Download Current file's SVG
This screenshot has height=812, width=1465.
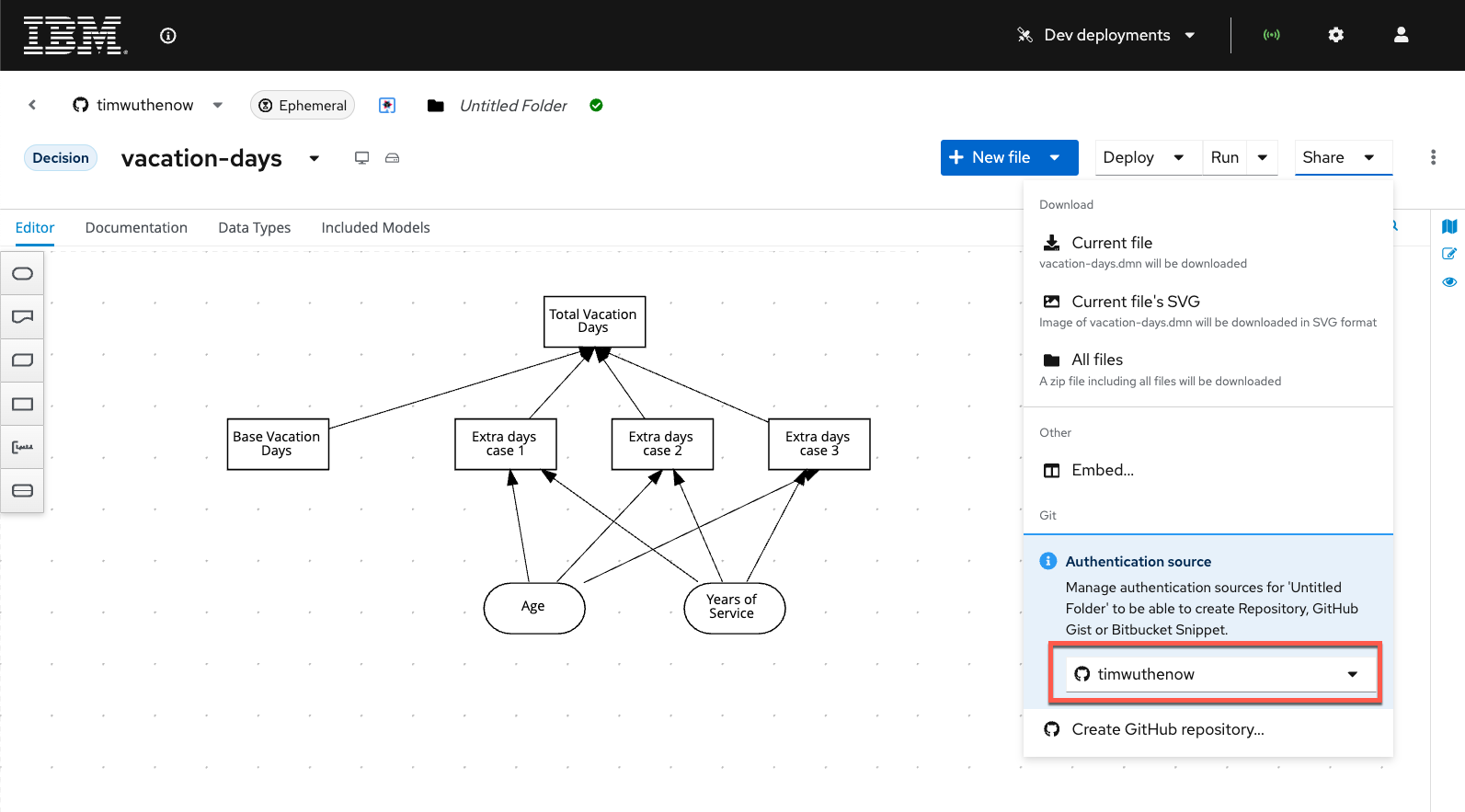pos(1207,310)
